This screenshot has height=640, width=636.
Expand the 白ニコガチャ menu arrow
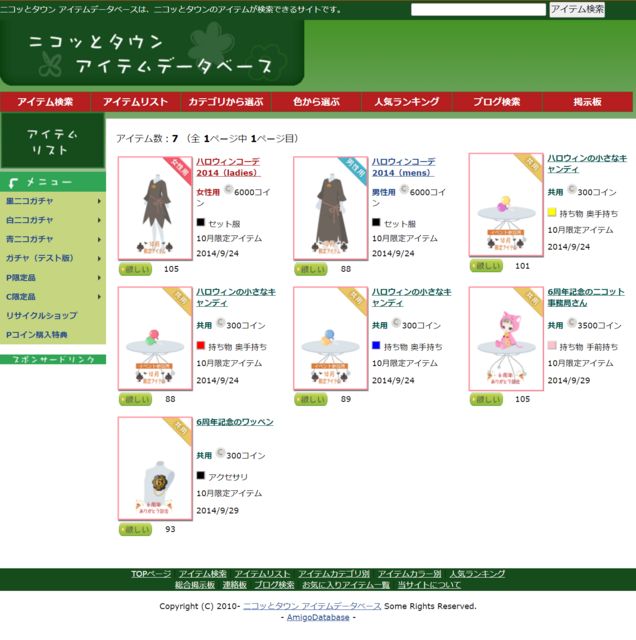pos(99,220)
